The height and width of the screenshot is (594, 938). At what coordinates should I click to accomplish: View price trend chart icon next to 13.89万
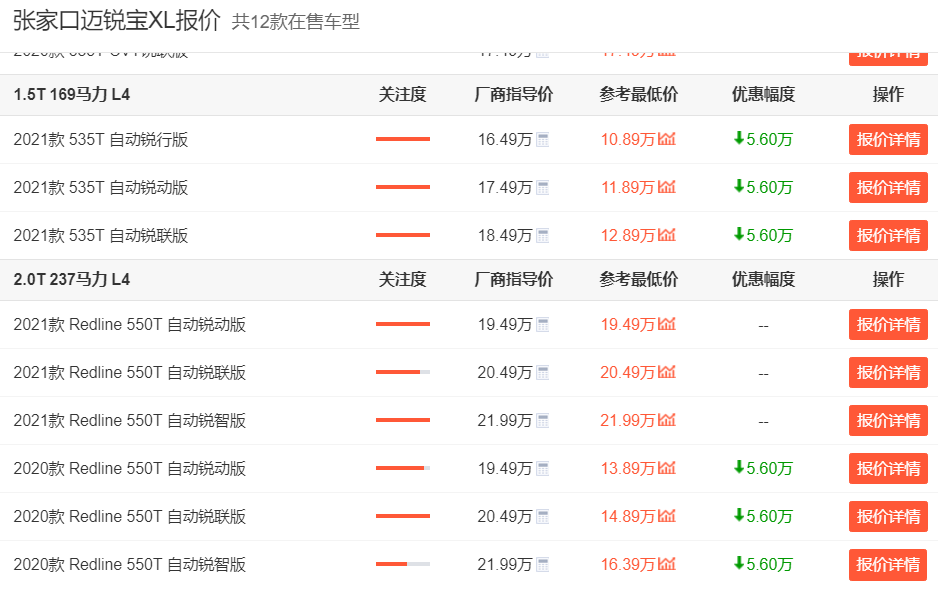click(666, 467)
